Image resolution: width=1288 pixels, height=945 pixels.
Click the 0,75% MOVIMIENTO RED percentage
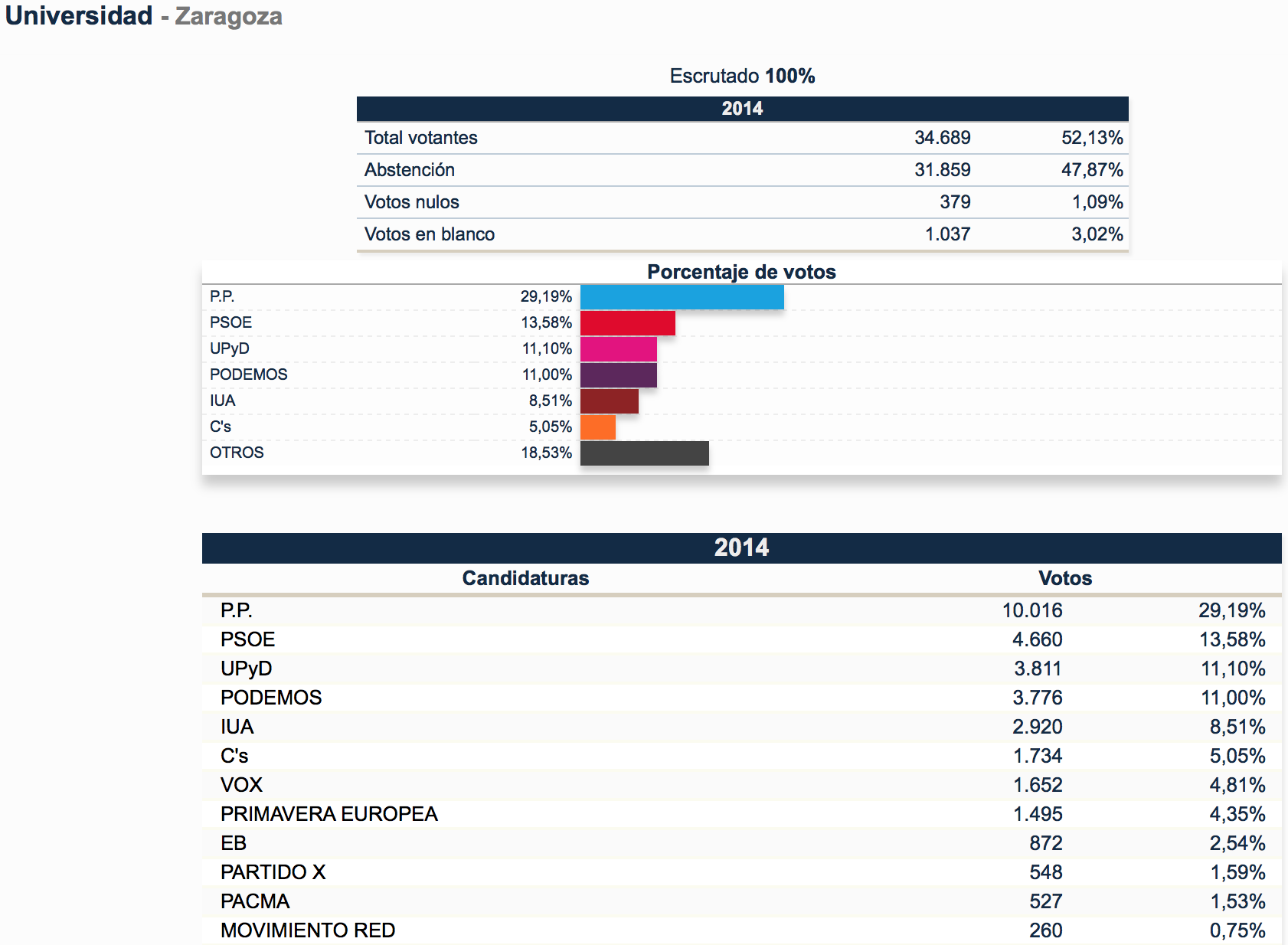tap(1237, 930)
